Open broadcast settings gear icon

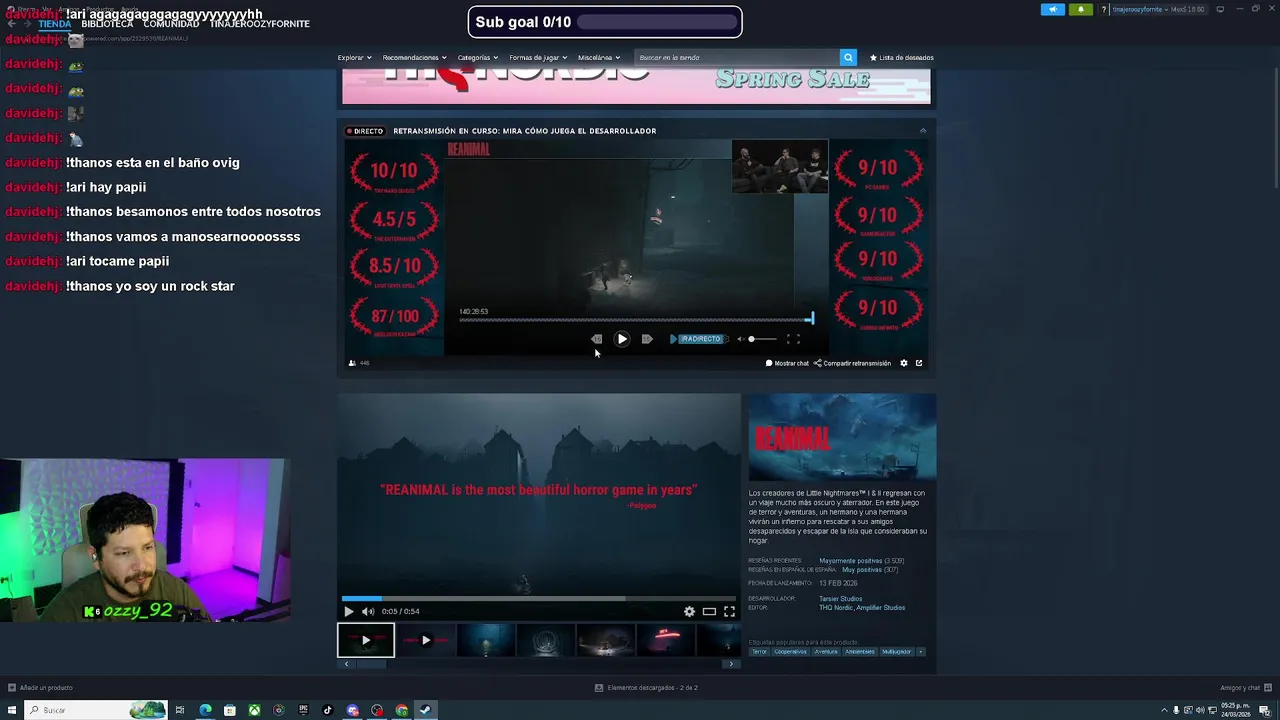tap(904, 363)
